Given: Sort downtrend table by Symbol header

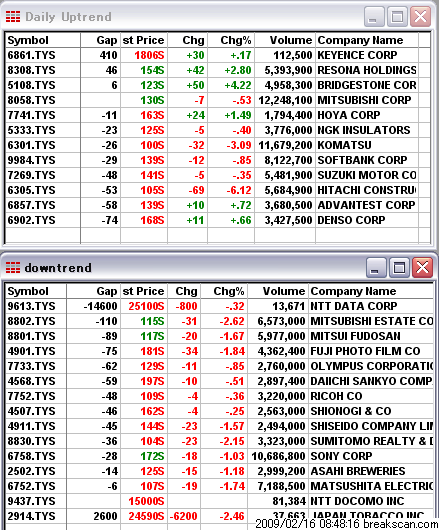Looking at the screenshot, I should (x=36, y=291).
